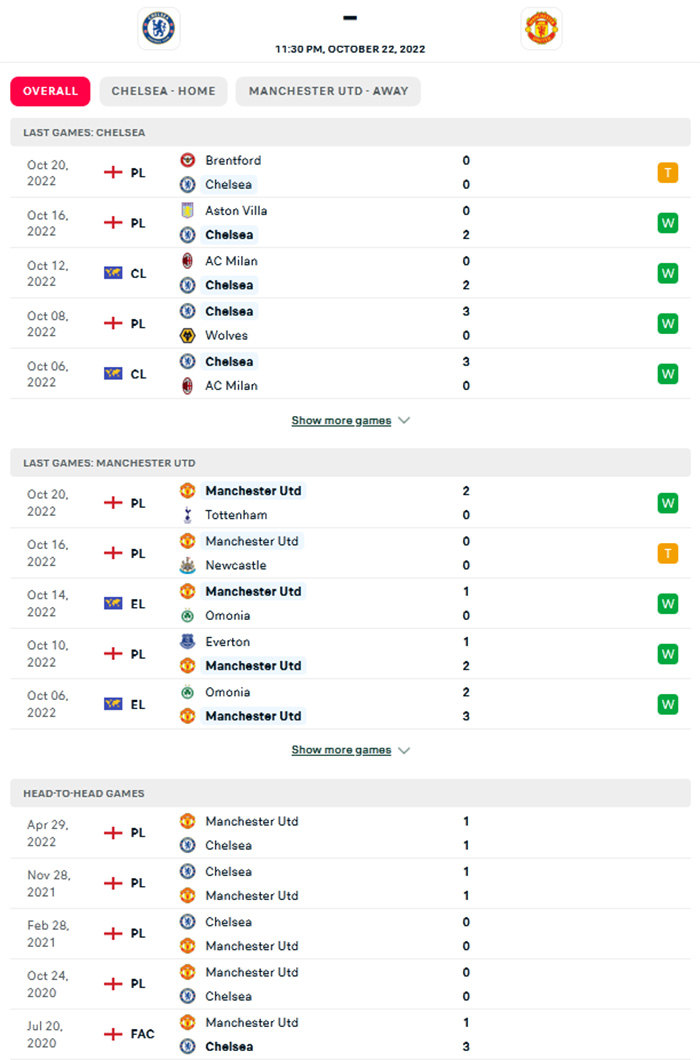Click the Manchester United crest in the match header

(x=542, y=28)
